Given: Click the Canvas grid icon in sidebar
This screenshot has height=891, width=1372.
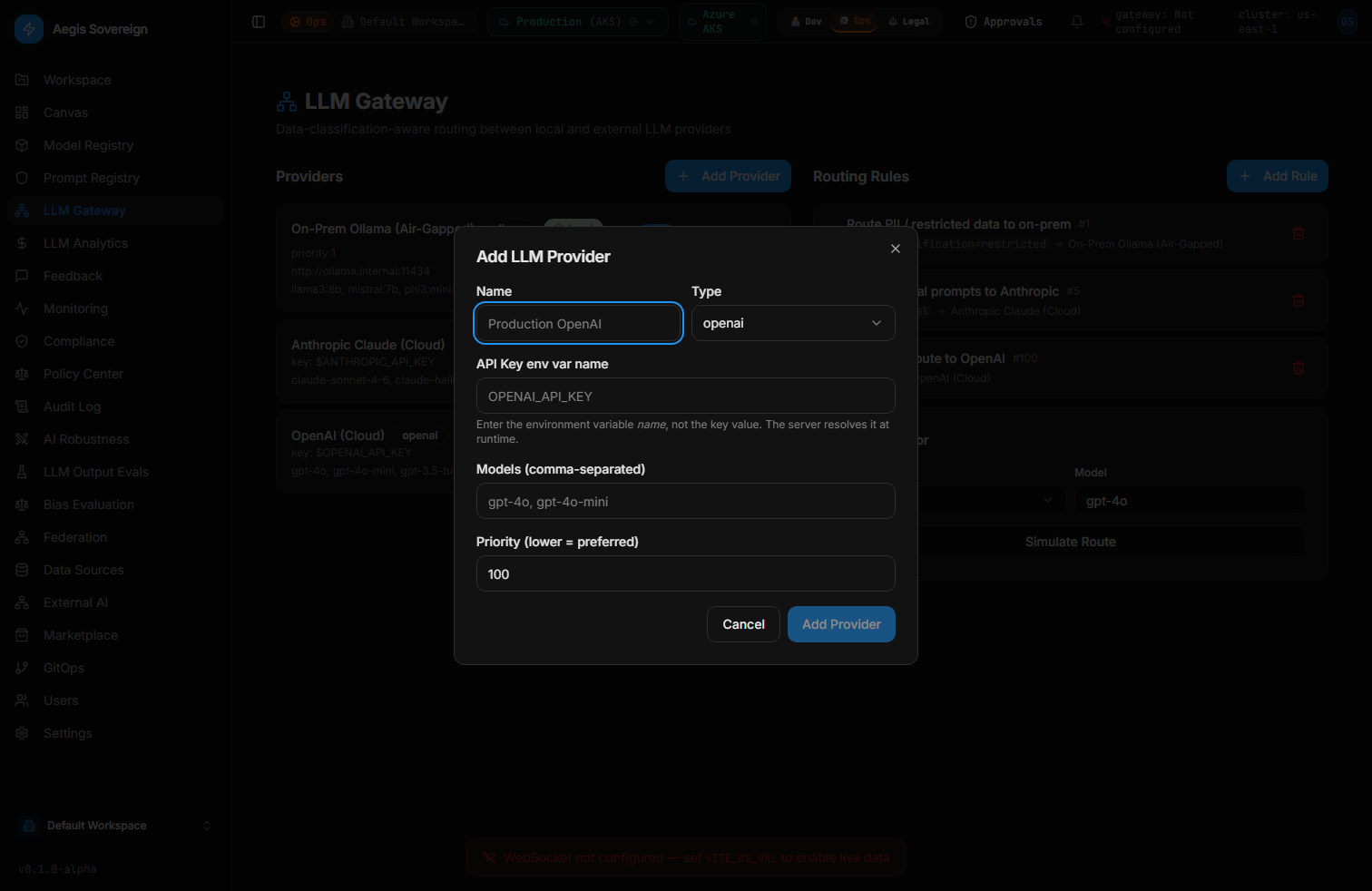Looking at the screenshot, I should pyautogui.click(x=22, y=113).
